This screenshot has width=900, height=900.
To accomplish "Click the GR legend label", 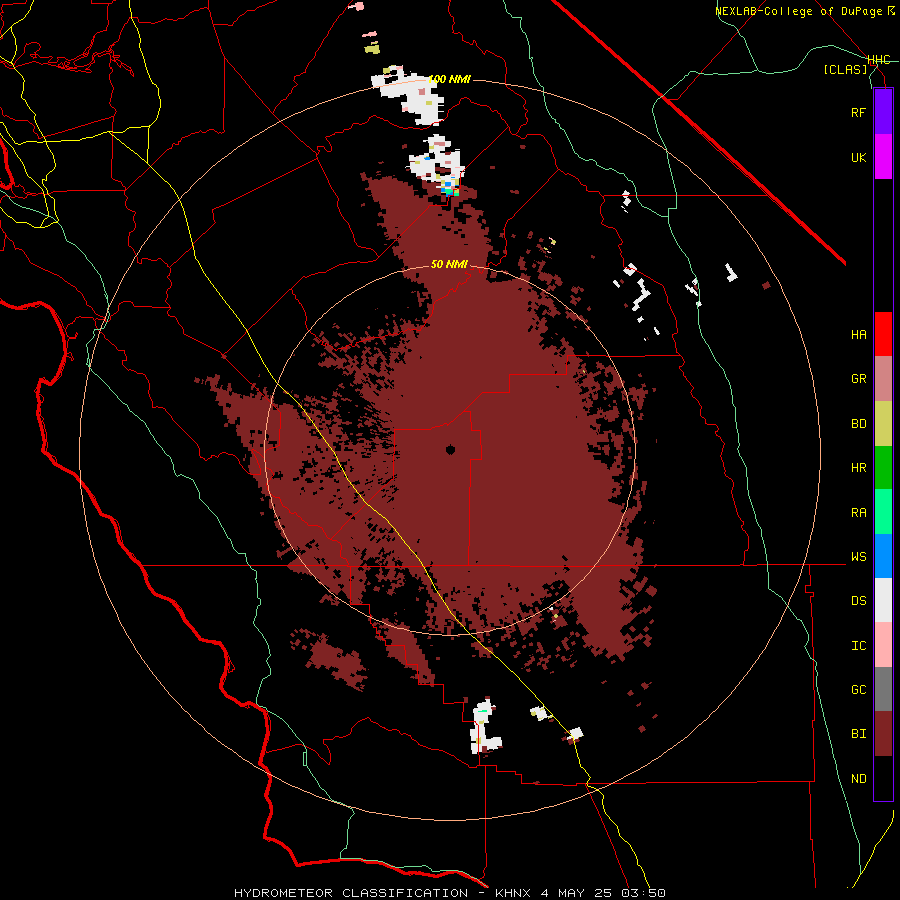I will coord(858,379).
